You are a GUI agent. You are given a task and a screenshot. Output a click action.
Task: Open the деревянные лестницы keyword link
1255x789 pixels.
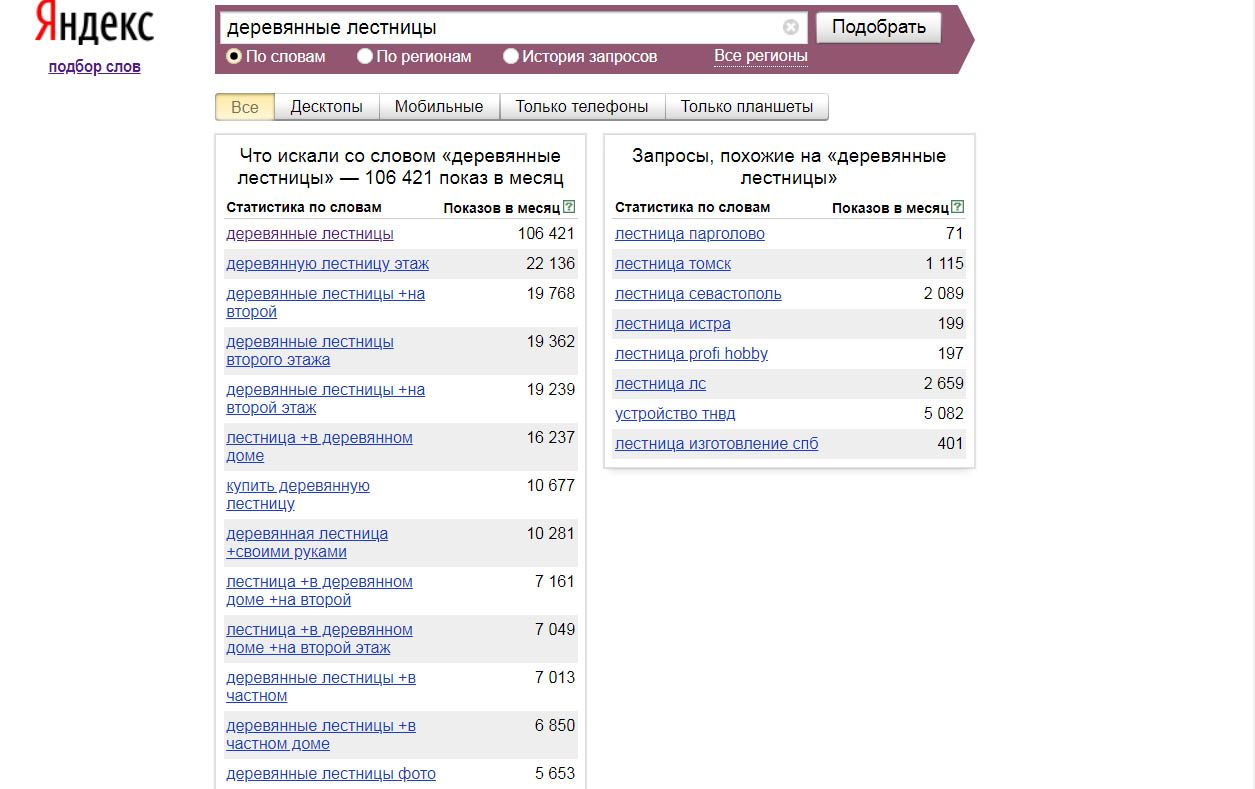(310, 234)
